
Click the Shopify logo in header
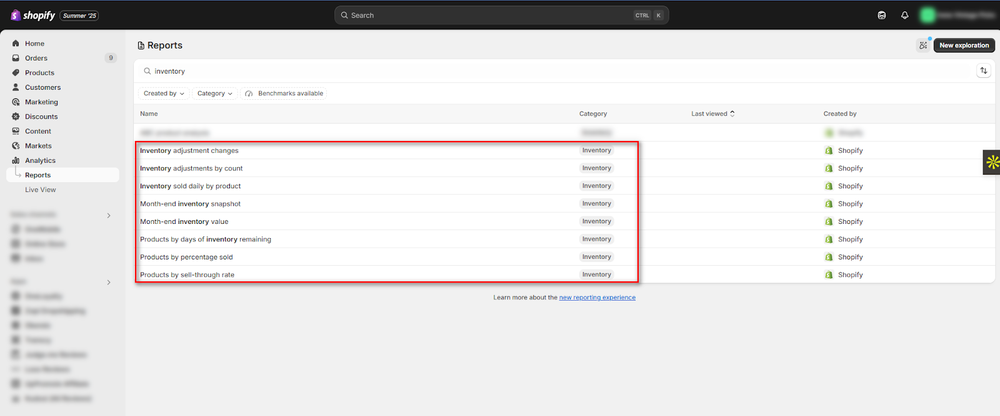(x=32, y=15)
